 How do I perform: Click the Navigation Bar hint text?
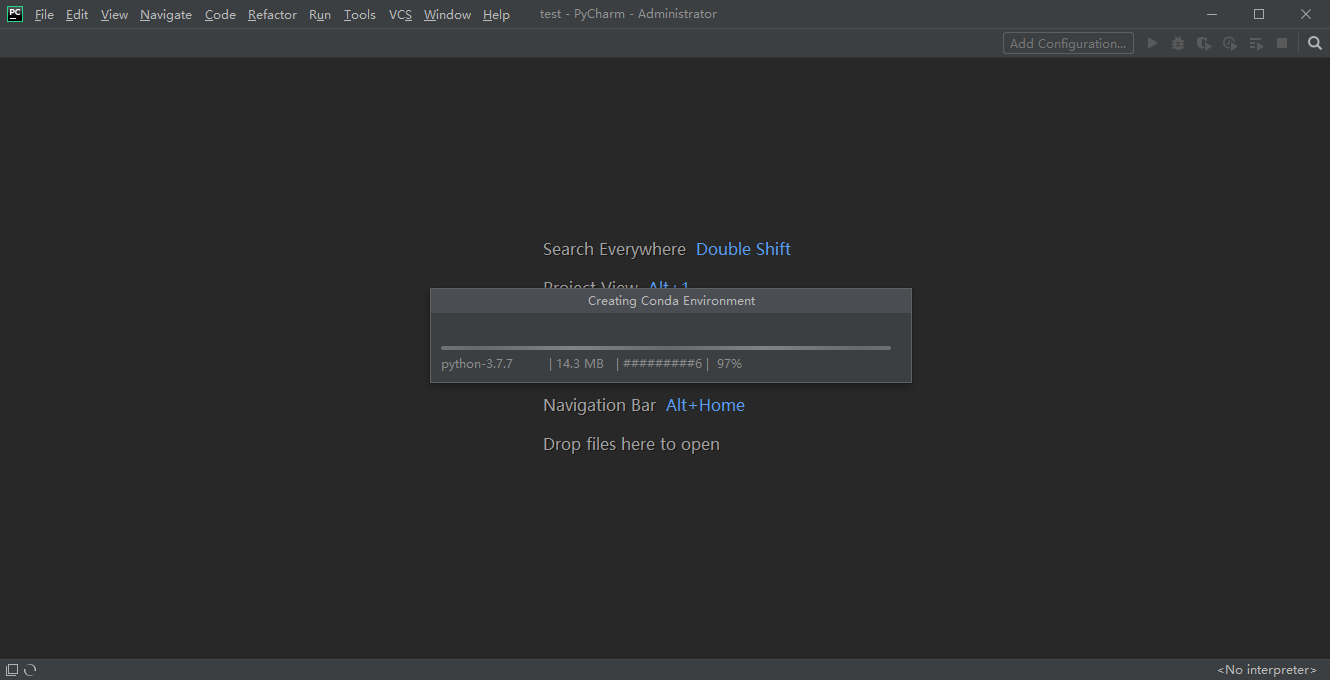(599, 405)
